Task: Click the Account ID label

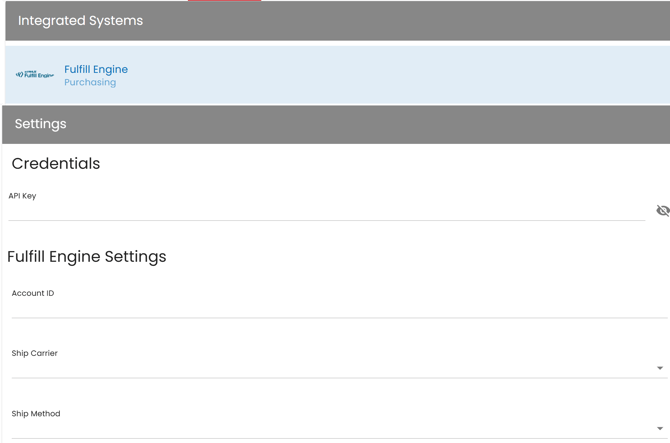Action: coord(33,293)
